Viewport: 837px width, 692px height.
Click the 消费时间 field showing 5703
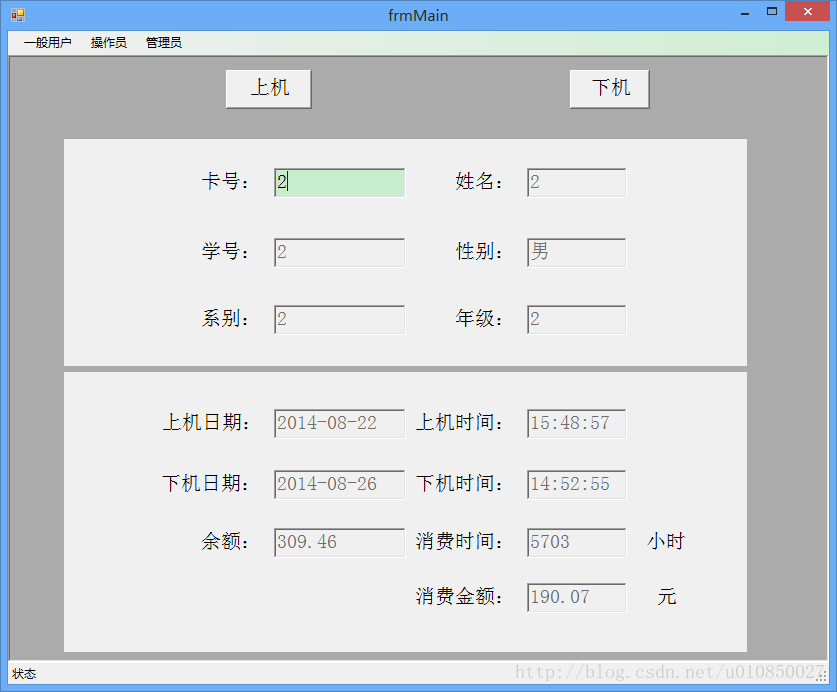pyautogui.click(x=577, y=543)
